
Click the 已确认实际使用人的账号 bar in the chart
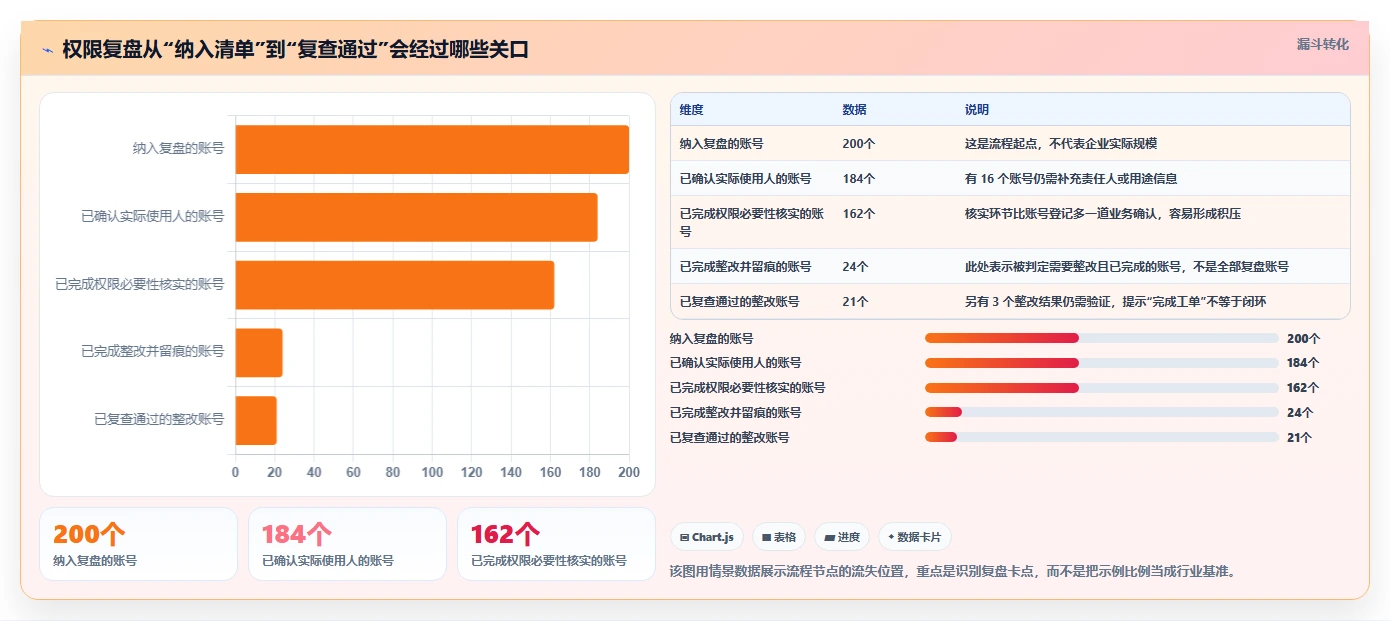[416, 217]
